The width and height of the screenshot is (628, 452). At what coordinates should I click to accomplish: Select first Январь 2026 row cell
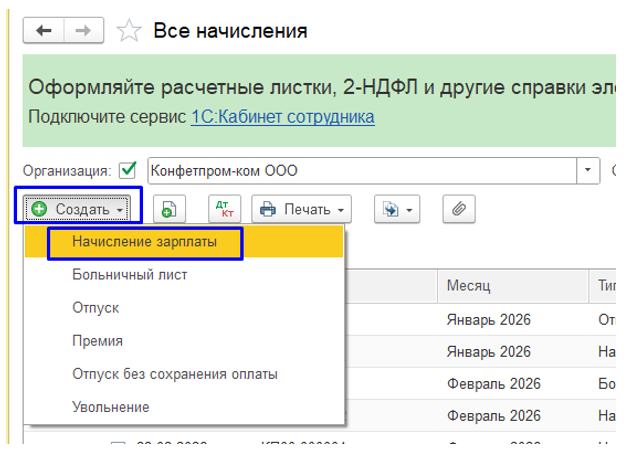coord(513,320)
